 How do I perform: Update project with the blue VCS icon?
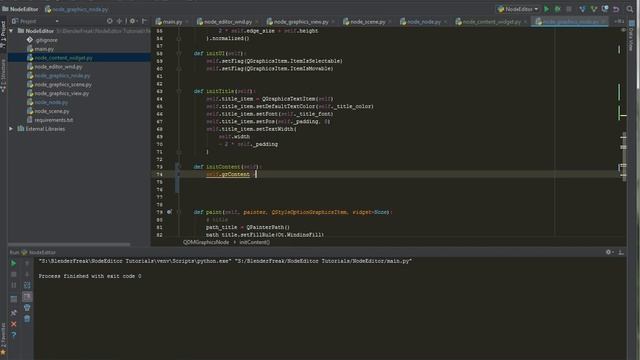click(582, 9)
